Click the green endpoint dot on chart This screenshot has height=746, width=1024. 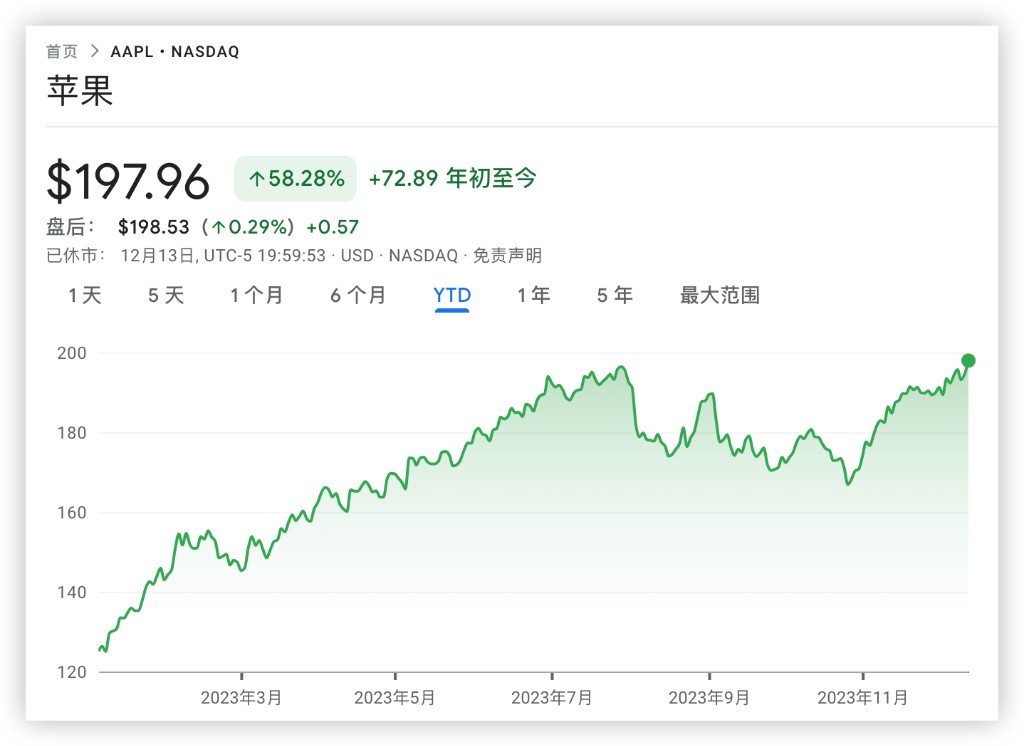[968, 361]
